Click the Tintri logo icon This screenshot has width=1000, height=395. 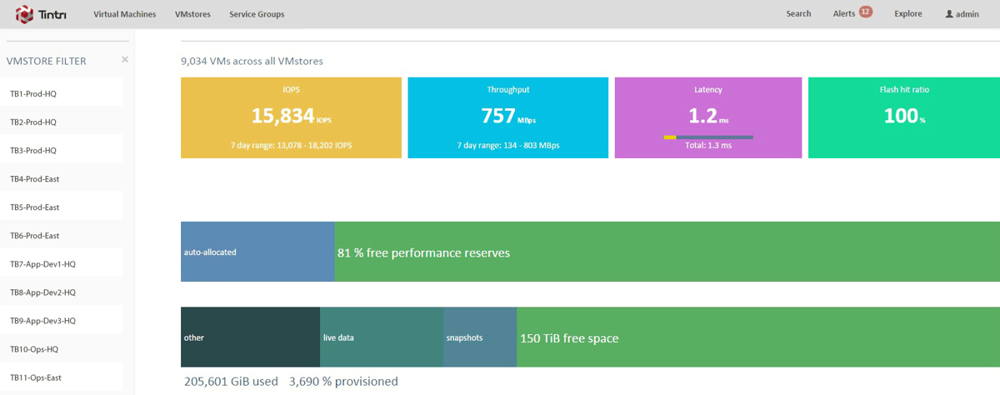click(x=24, y=14)
